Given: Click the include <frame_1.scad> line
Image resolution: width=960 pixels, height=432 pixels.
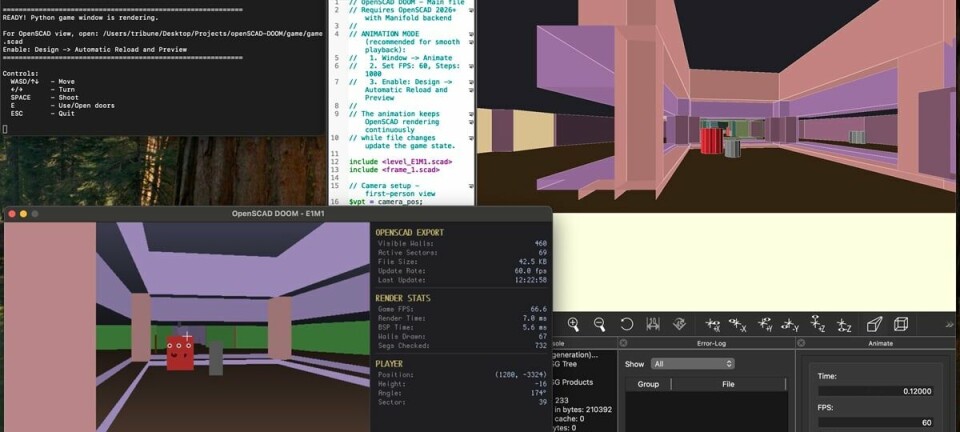Looking at the screenshot, I should coord(392,169).
